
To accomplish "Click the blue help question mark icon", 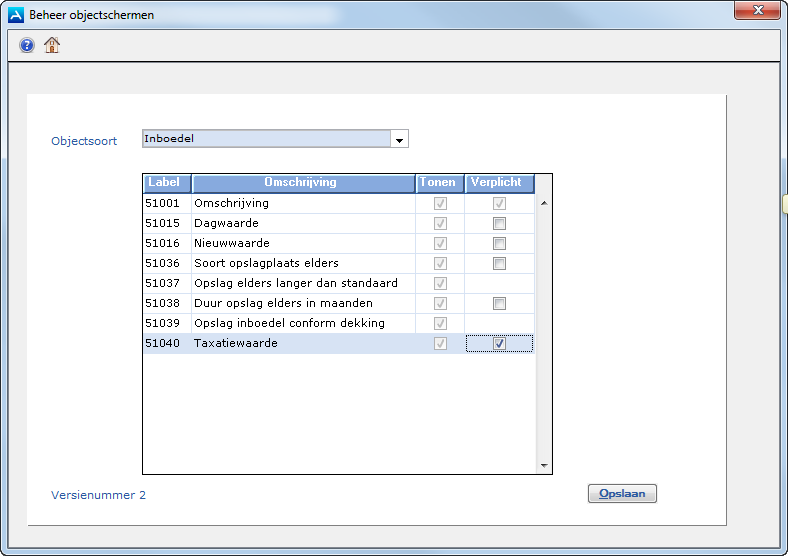I will (x=27, y=45).
